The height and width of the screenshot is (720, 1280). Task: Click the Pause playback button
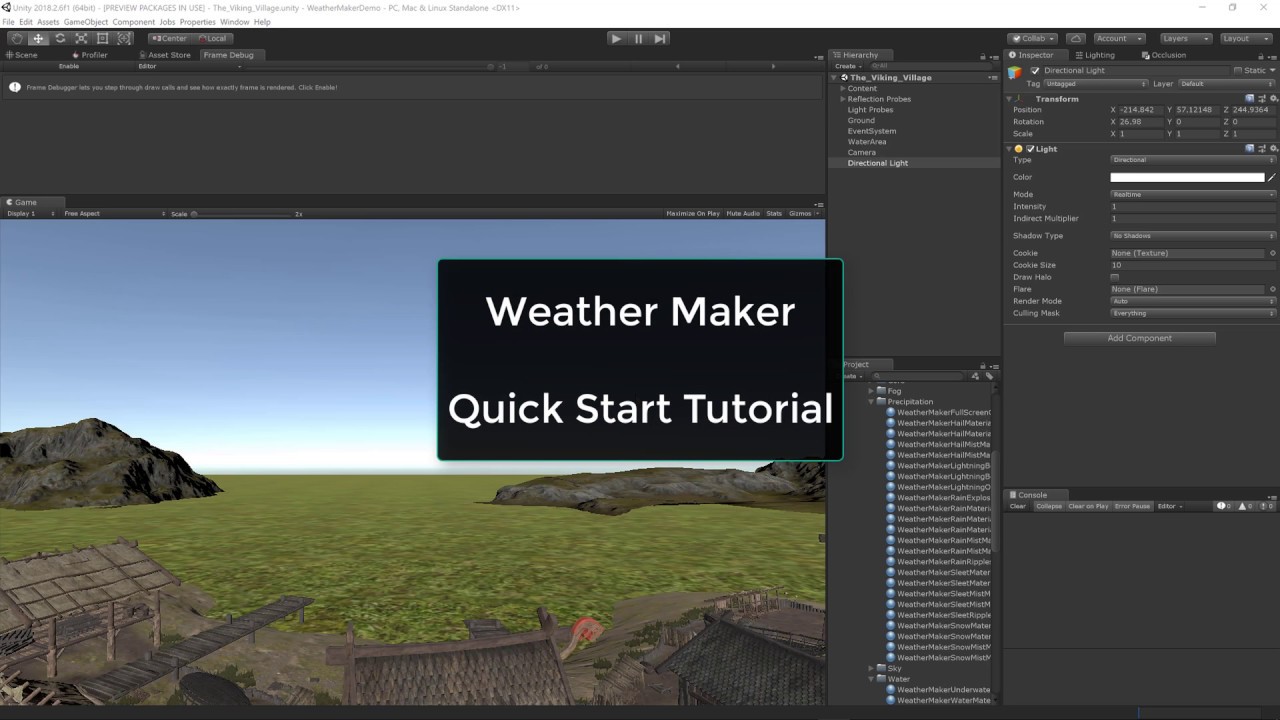[x=638, y=38]
